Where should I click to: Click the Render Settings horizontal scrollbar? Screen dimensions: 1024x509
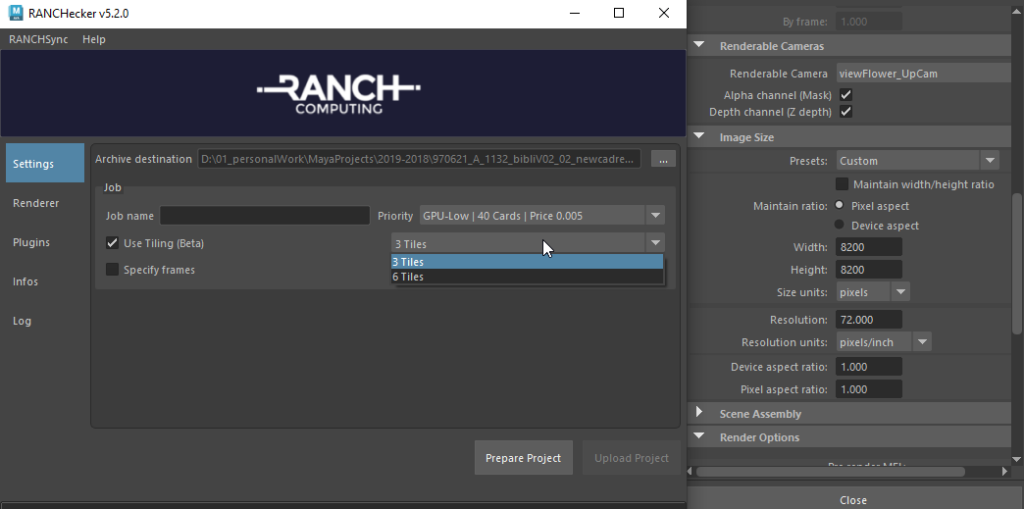coord(830,471)
